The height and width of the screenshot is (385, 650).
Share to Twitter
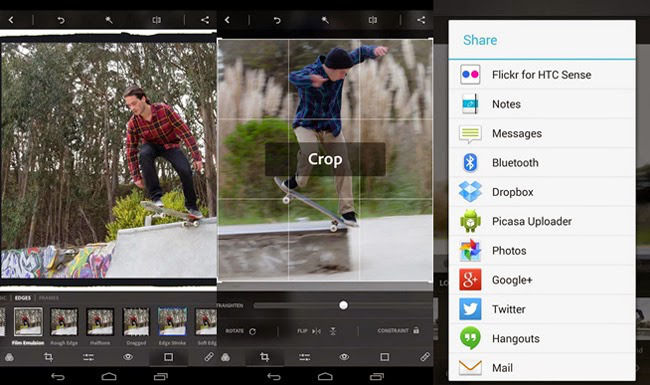542,309
